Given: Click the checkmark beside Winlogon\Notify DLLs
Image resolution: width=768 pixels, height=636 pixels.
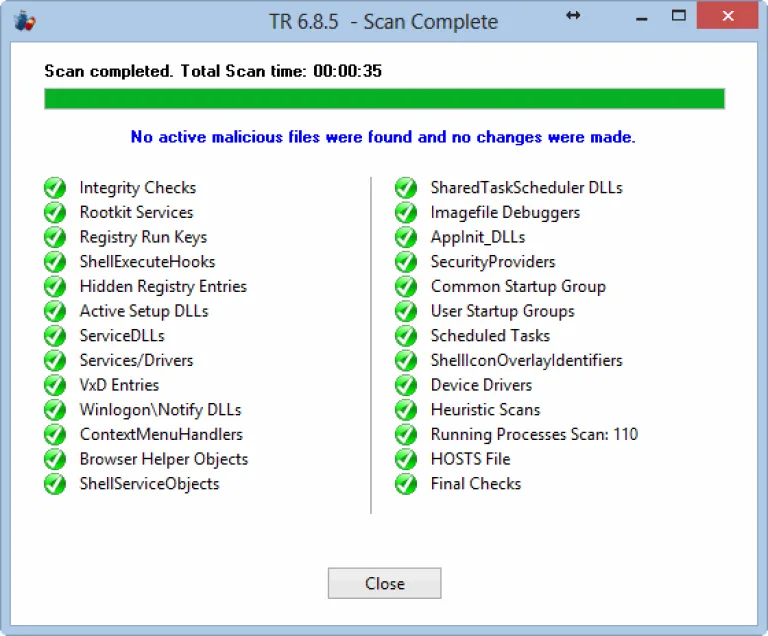Looking at the screenshot, I should click(55, 410).
